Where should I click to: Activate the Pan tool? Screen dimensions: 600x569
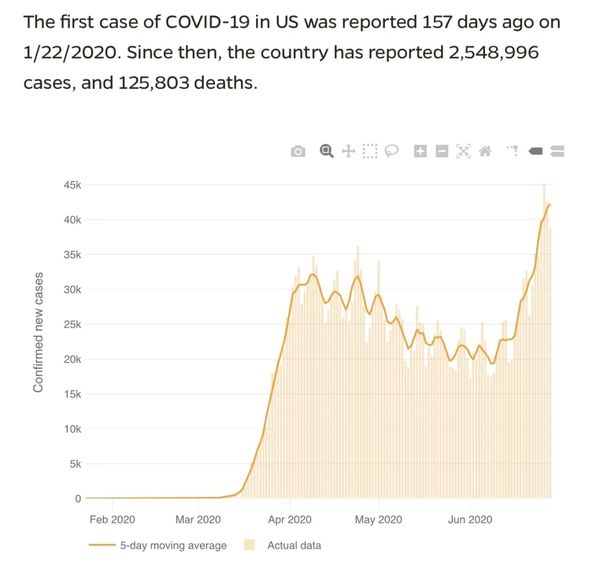(x=348, y=151)
